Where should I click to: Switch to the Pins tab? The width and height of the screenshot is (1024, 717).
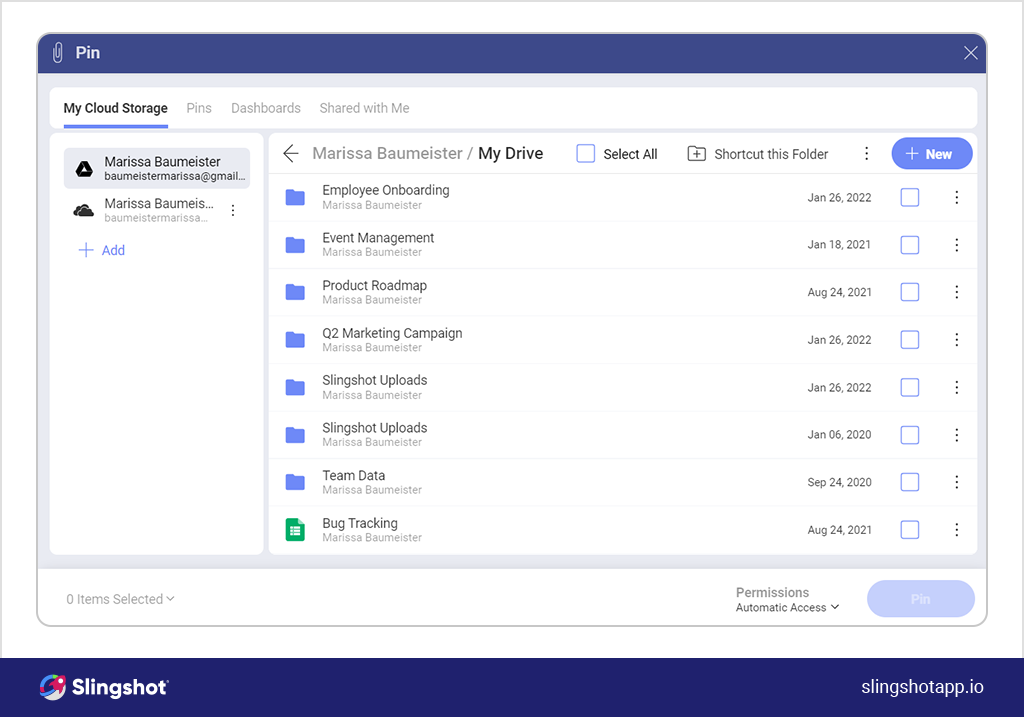198,108
